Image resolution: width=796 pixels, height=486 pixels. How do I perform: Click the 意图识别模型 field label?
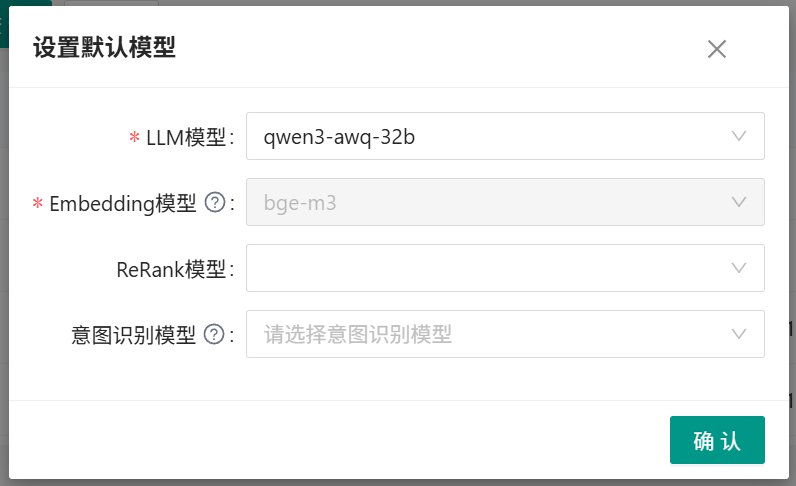click(x=134, y=335)
